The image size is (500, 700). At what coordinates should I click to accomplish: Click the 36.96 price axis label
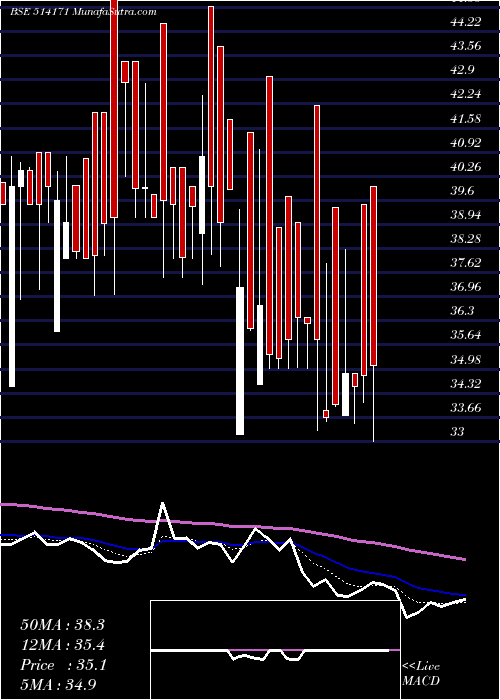tap(467, 287)
